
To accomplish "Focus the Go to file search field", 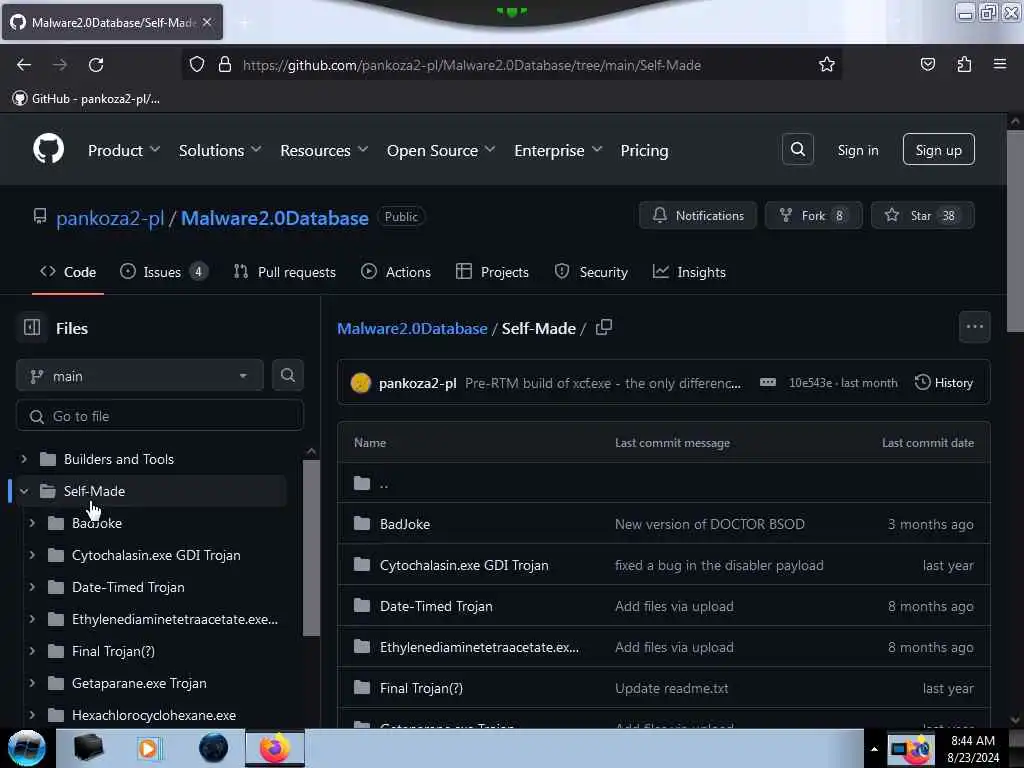I will [159, 416].
